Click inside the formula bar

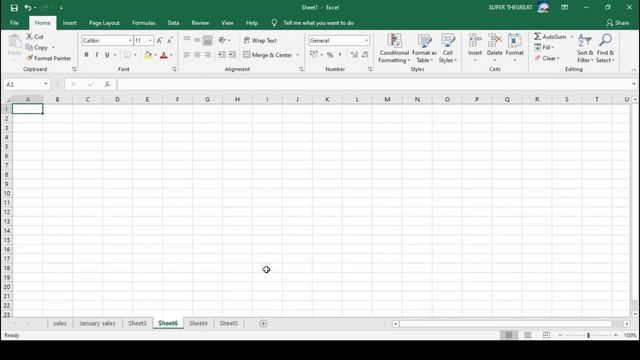(373, 84)
